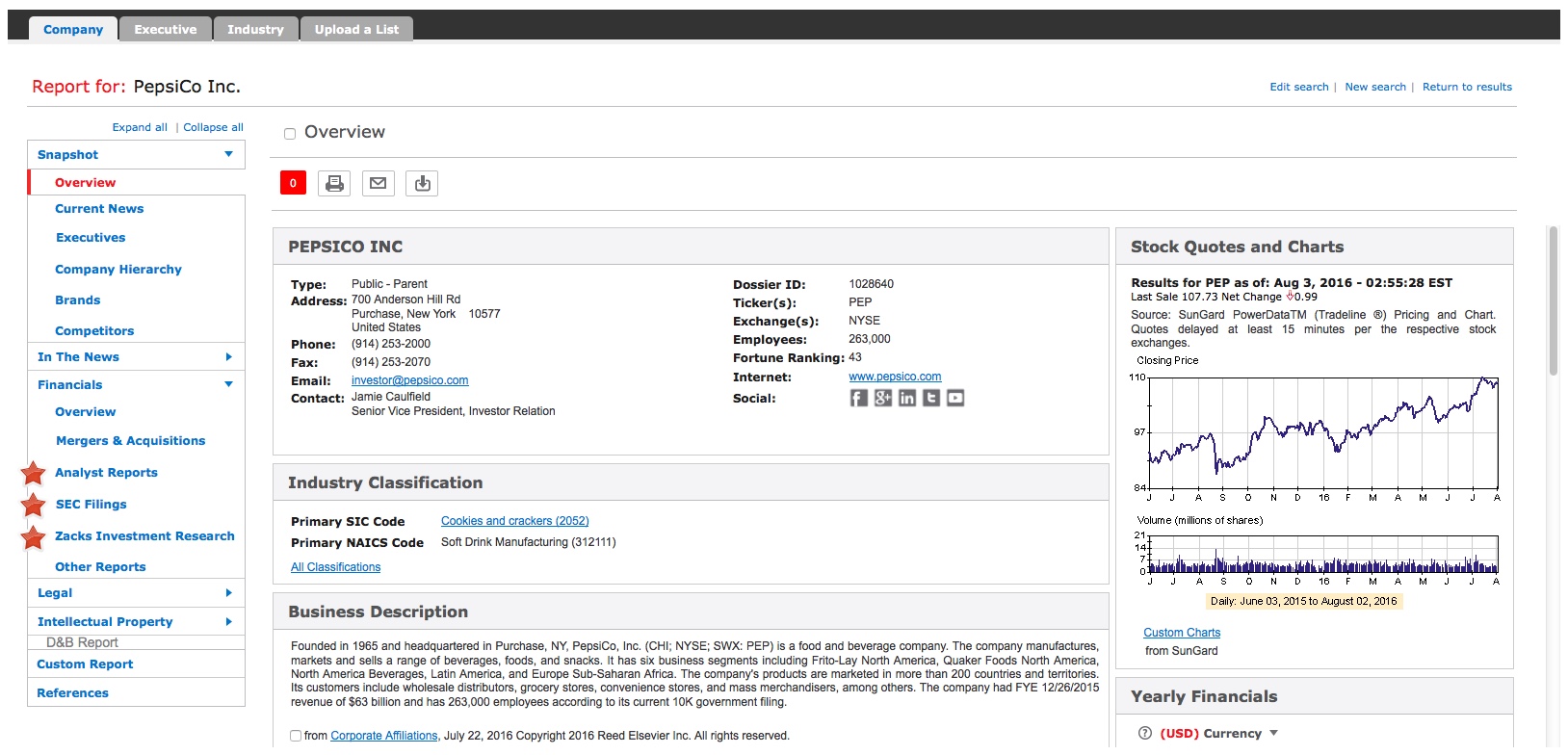Open Mergers & Acquisitions in sidebar

point(130,440)
